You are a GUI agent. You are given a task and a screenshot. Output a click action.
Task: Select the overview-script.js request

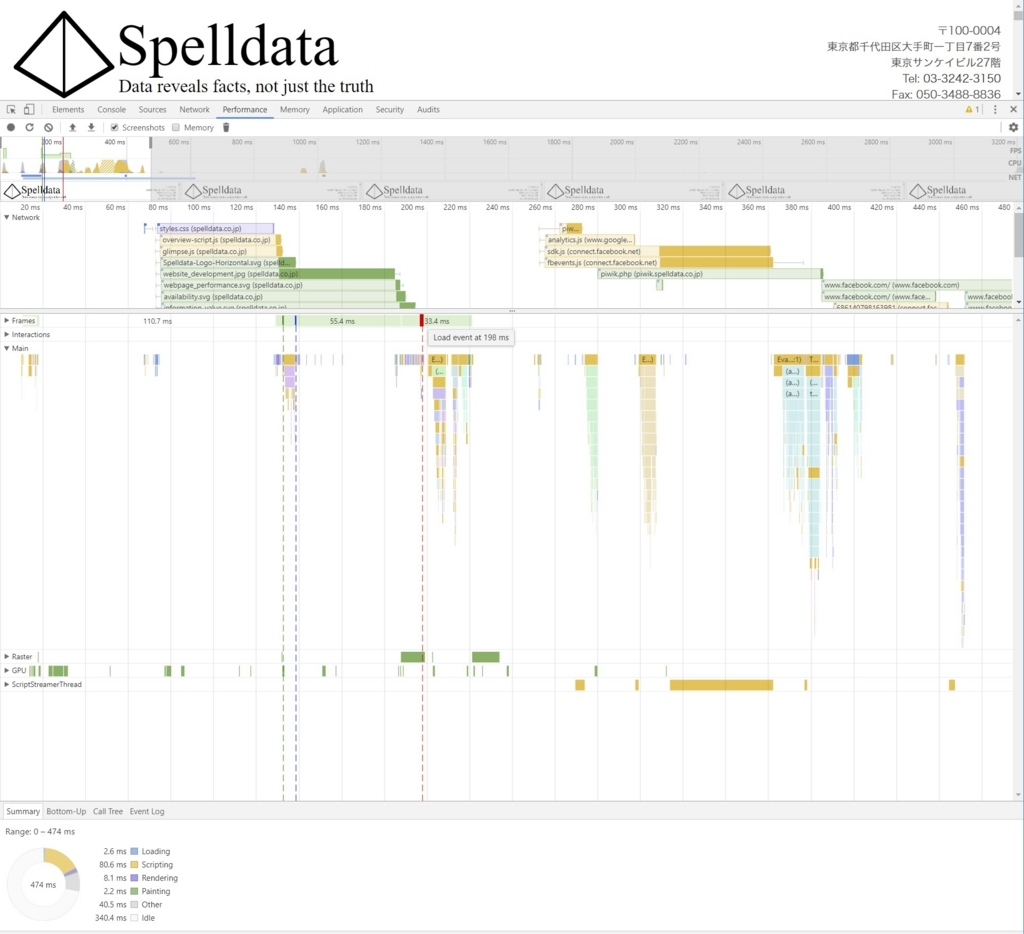[x=221, y=240]
